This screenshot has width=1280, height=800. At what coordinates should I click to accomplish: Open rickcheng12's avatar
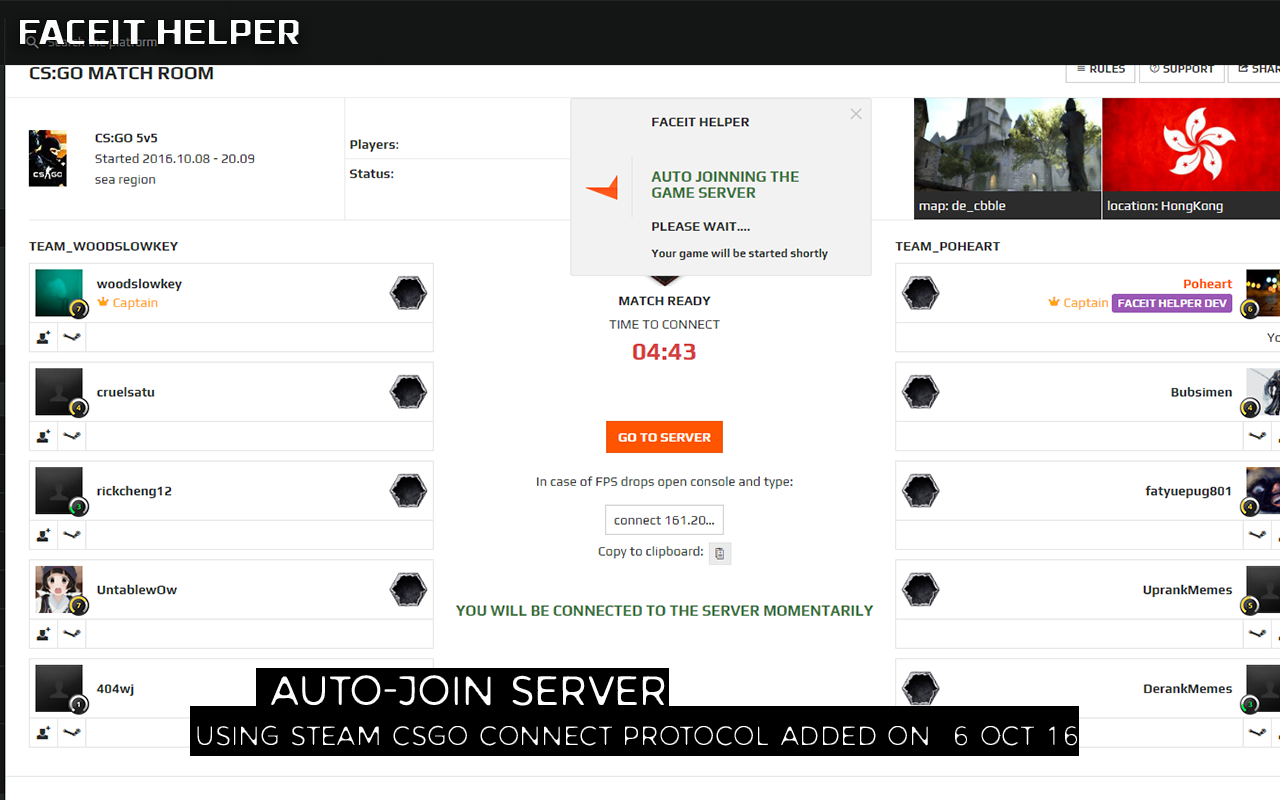(59, 491)
